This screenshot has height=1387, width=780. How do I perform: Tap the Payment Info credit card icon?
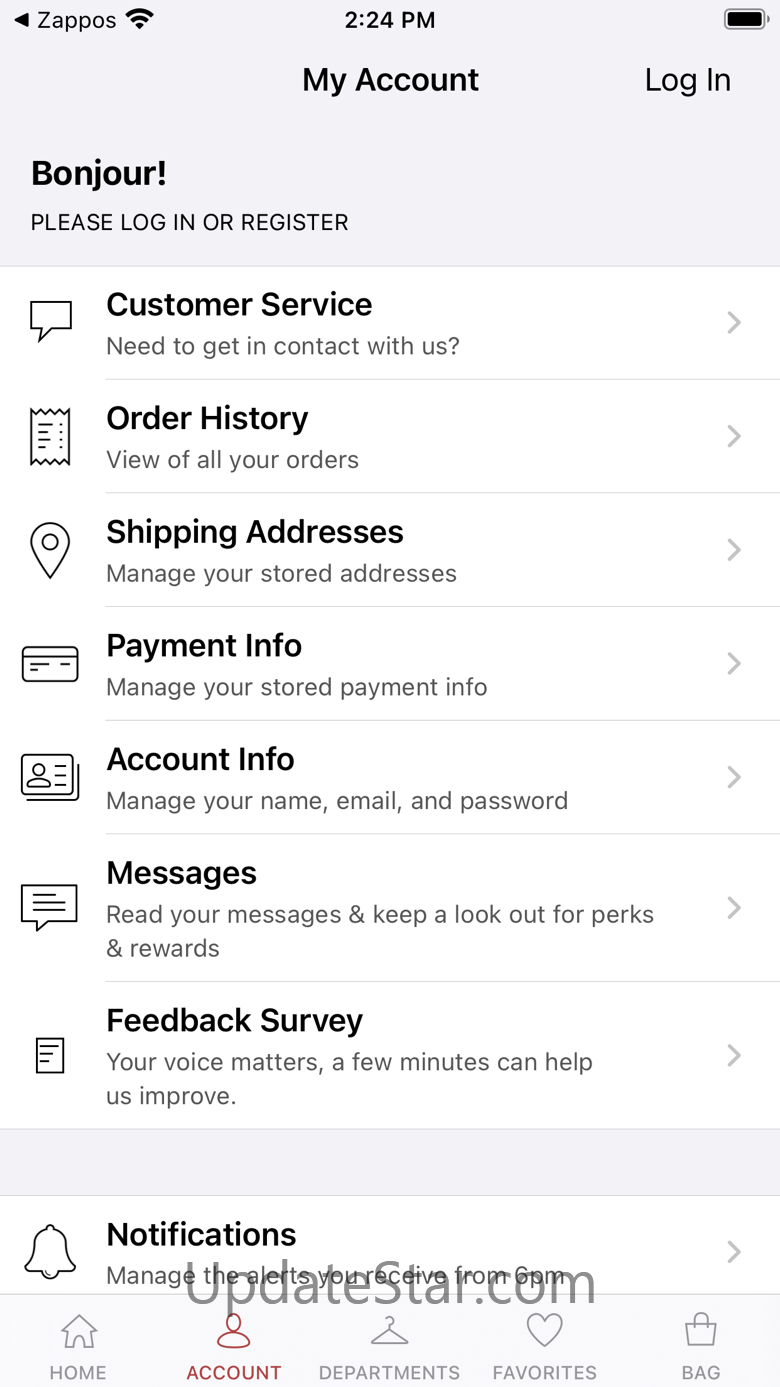click(50, 664)
